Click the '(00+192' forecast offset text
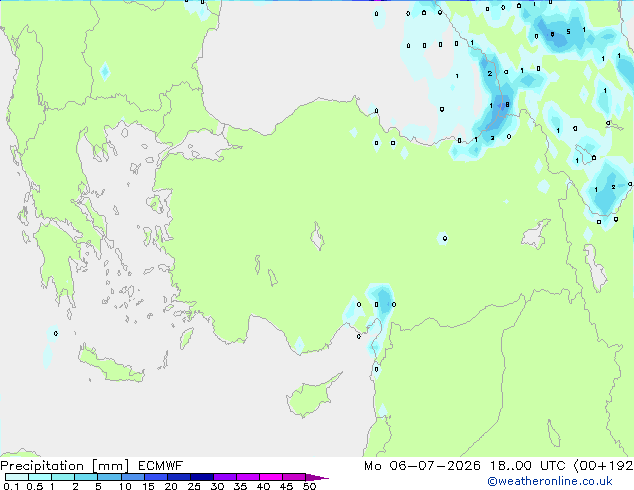 pos(603,466)
